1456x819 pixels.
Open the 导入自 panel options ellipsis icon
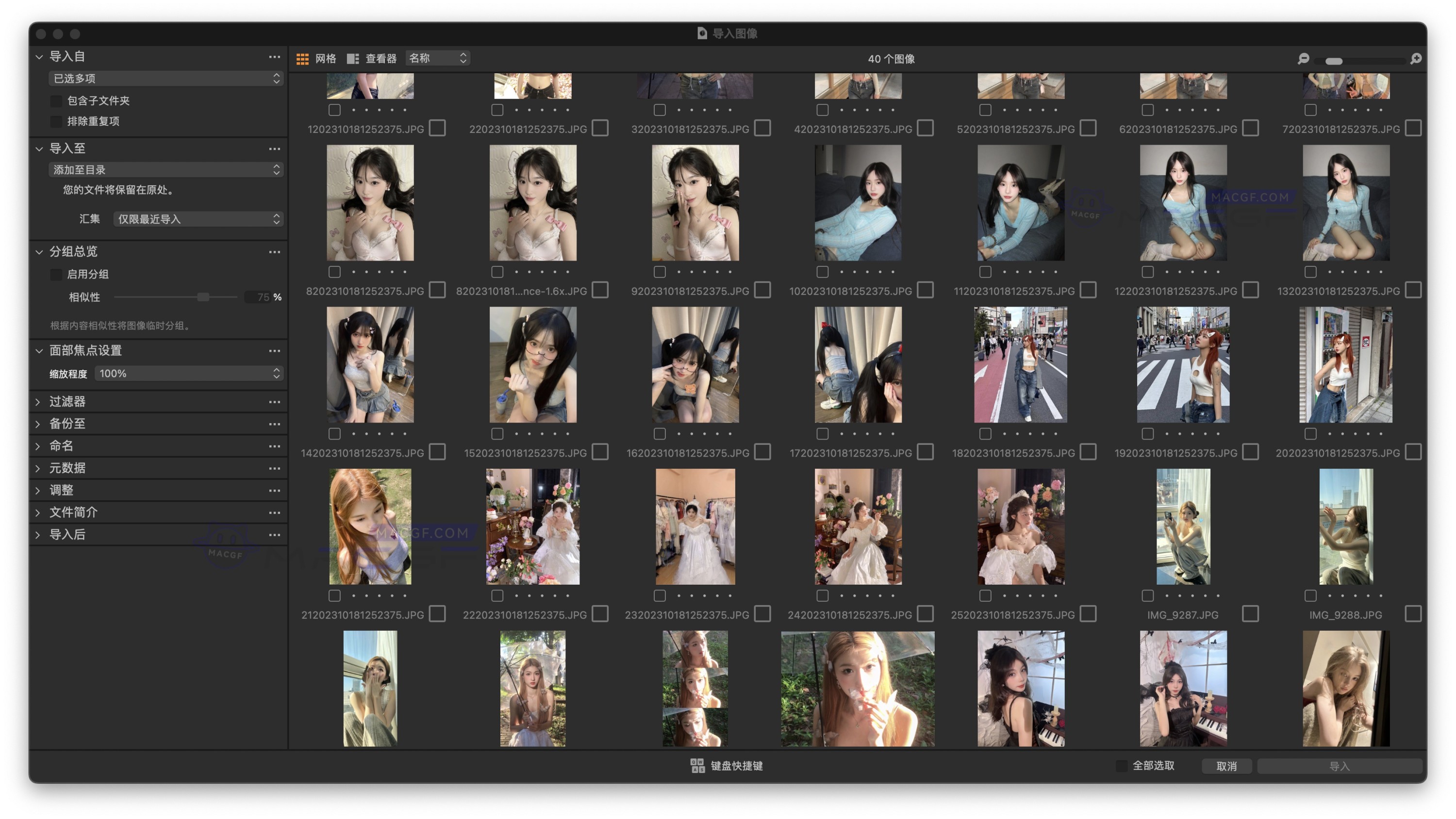(275, 56)
